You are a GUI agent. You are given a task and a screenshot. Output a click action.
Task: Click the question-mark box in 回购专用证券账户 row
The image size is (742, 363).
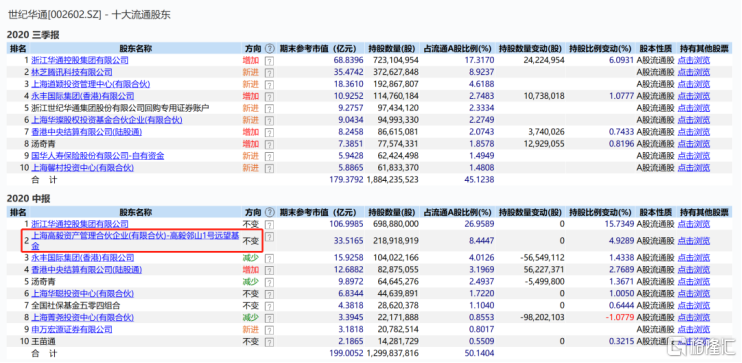[269, 108]
